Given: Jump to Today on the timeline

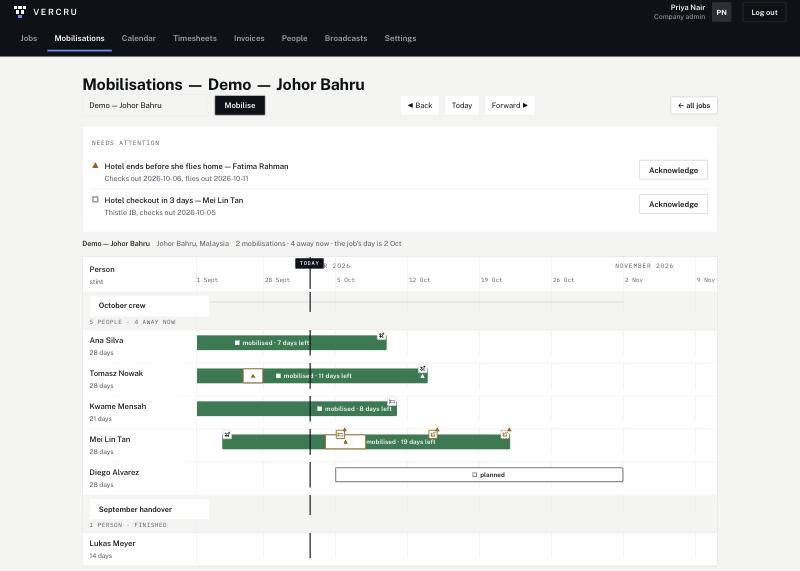Looking at the screenshot, I should 462,105.
